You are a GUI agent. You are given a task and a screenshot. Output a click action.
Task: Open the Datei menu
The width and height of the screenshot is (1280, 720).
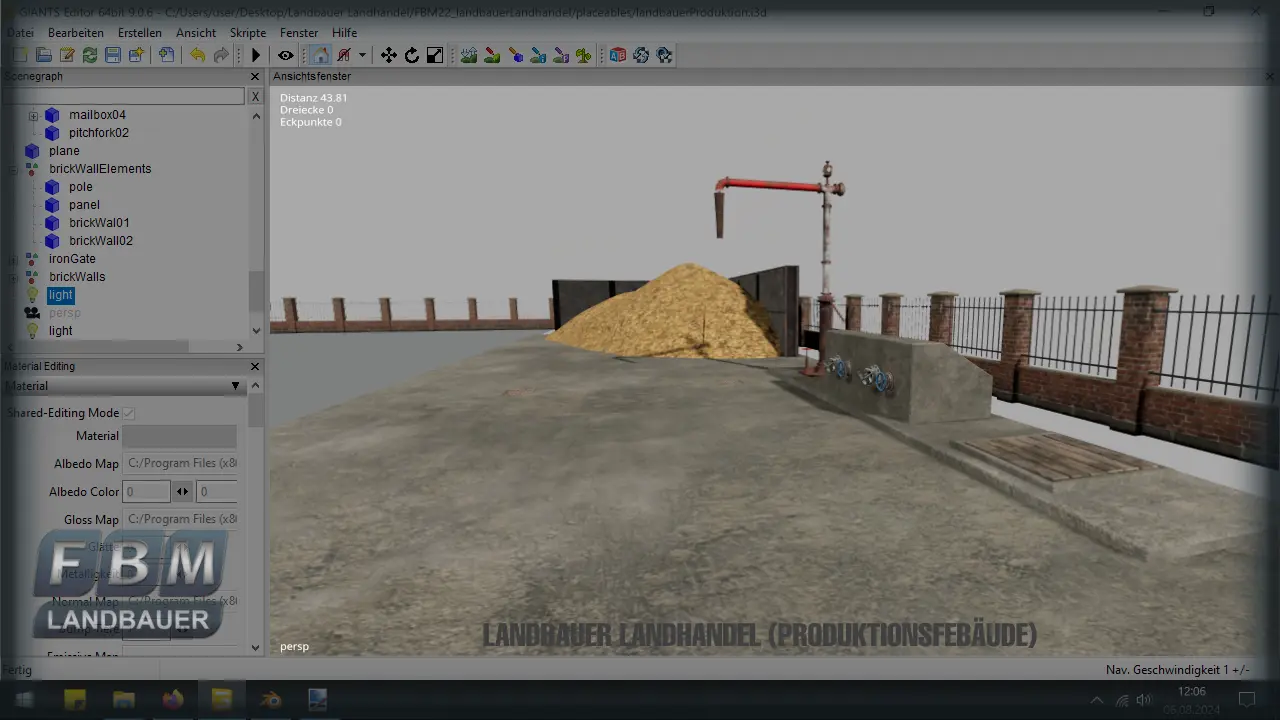coord(19,33)
